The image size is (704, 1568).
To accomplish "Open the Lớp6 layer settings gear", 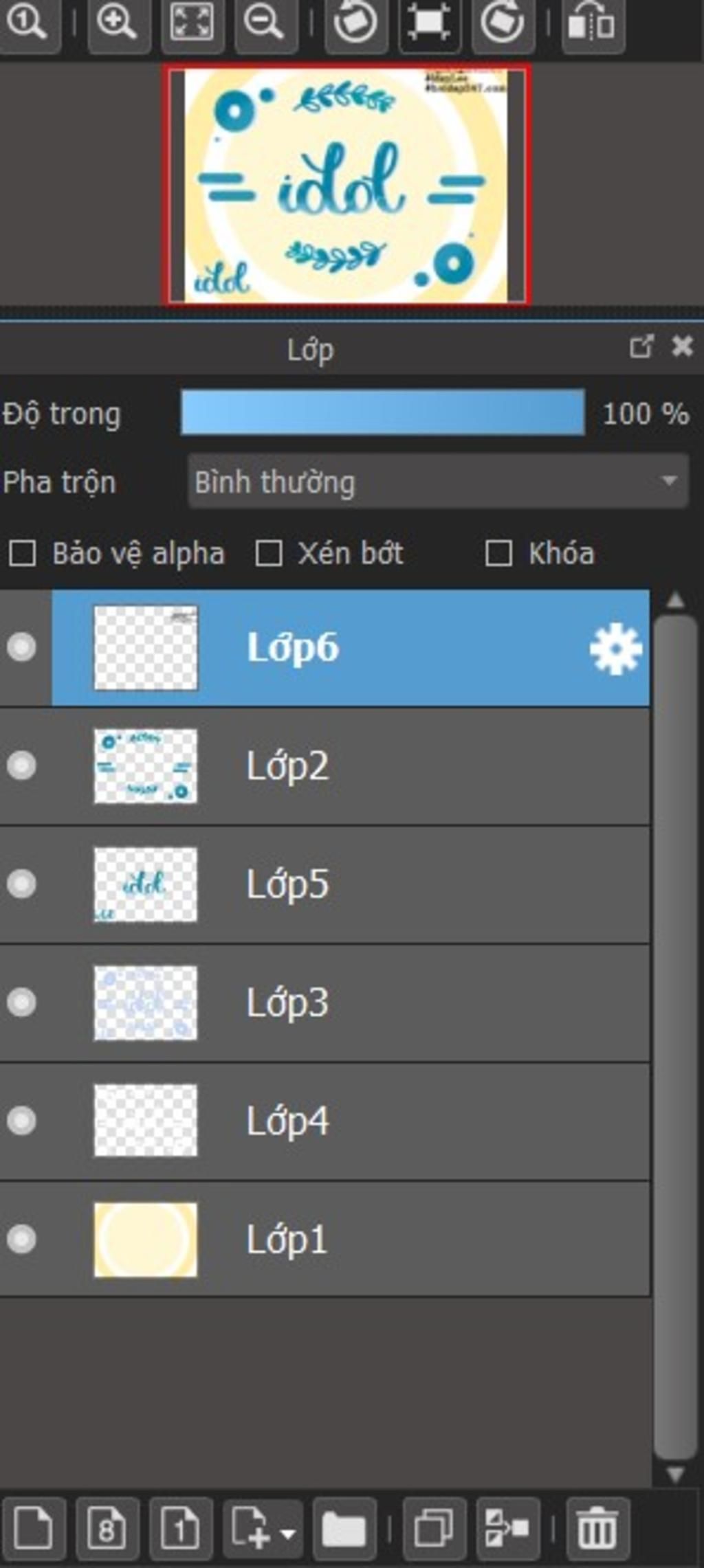I will [615, 648].
